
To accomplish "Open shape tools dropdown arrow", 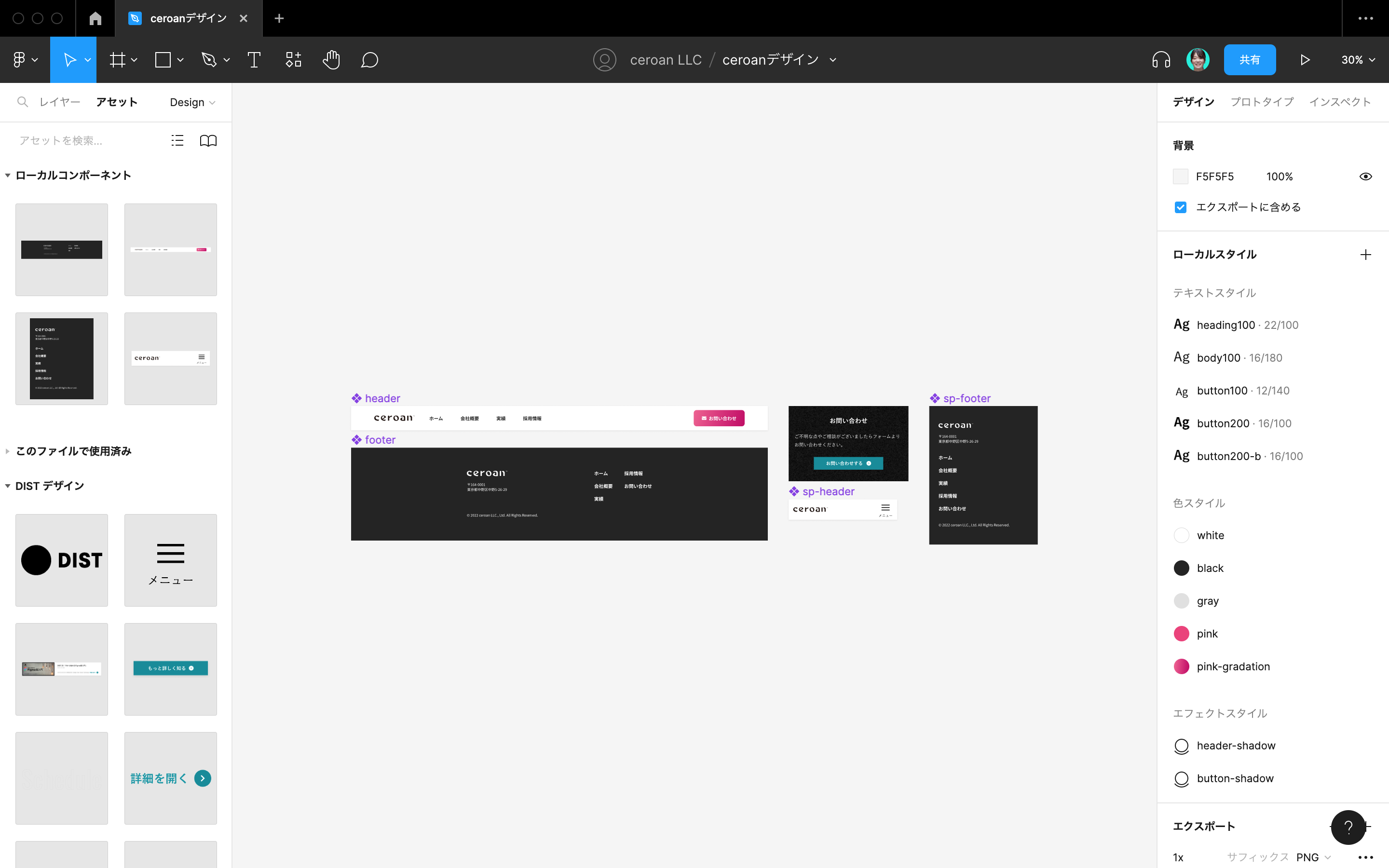I will tap(180, 60).
